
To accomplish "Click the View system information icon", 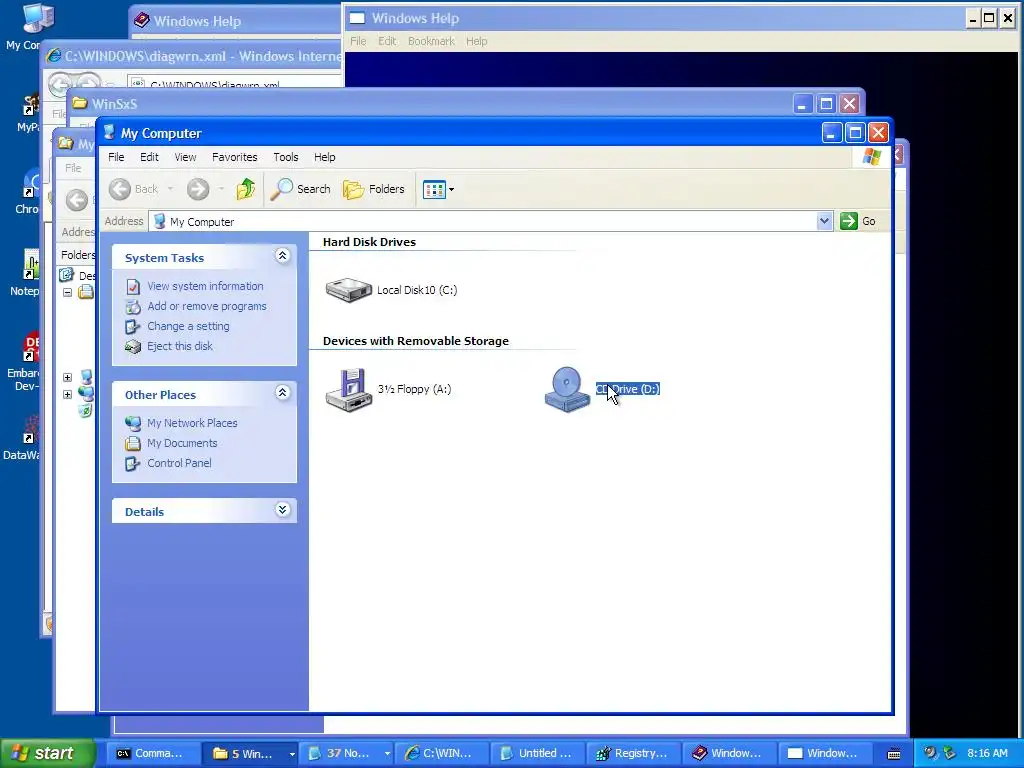I will pos(133,287).
